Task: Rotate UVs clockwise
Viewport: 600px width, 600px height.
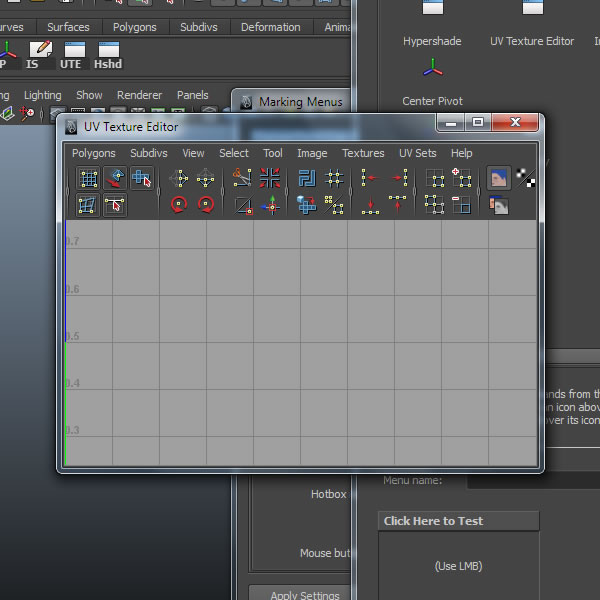Action: tap(205, 205)
